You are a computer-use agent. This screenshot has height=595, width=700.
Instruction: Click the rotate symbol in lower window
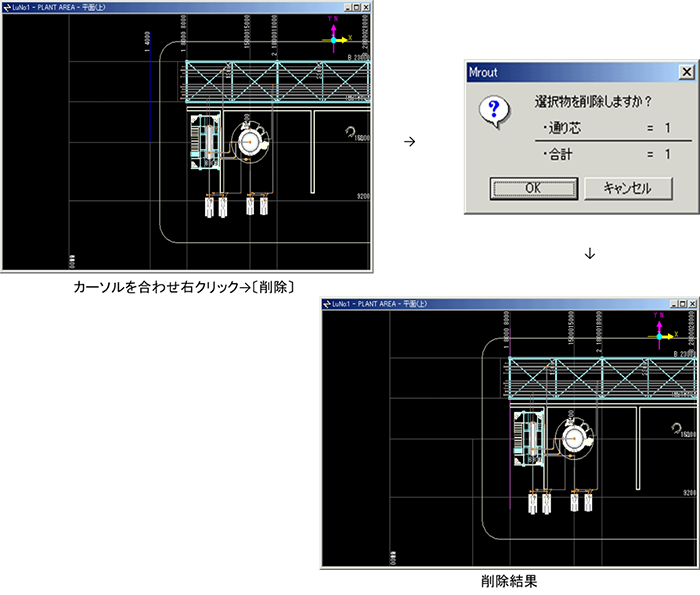[x=673, y=428]
